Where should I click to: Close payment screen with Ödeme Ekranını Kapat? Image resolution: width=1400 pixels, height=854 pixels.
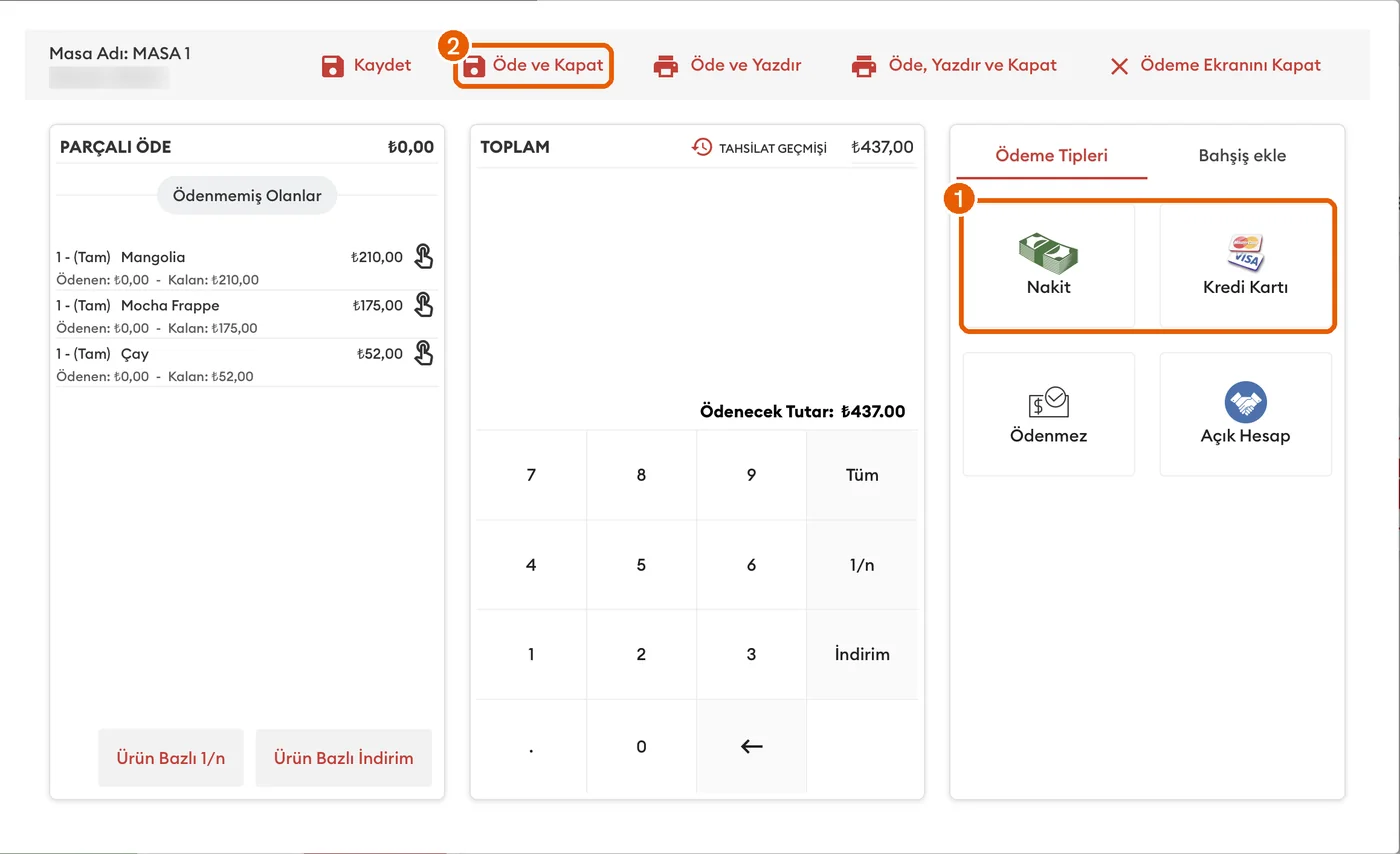[1215, 65]
